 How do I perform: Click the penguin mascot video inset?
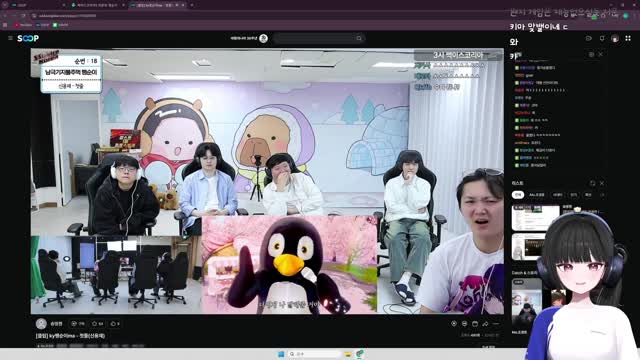pyautogui.click(x=289, y=265)
